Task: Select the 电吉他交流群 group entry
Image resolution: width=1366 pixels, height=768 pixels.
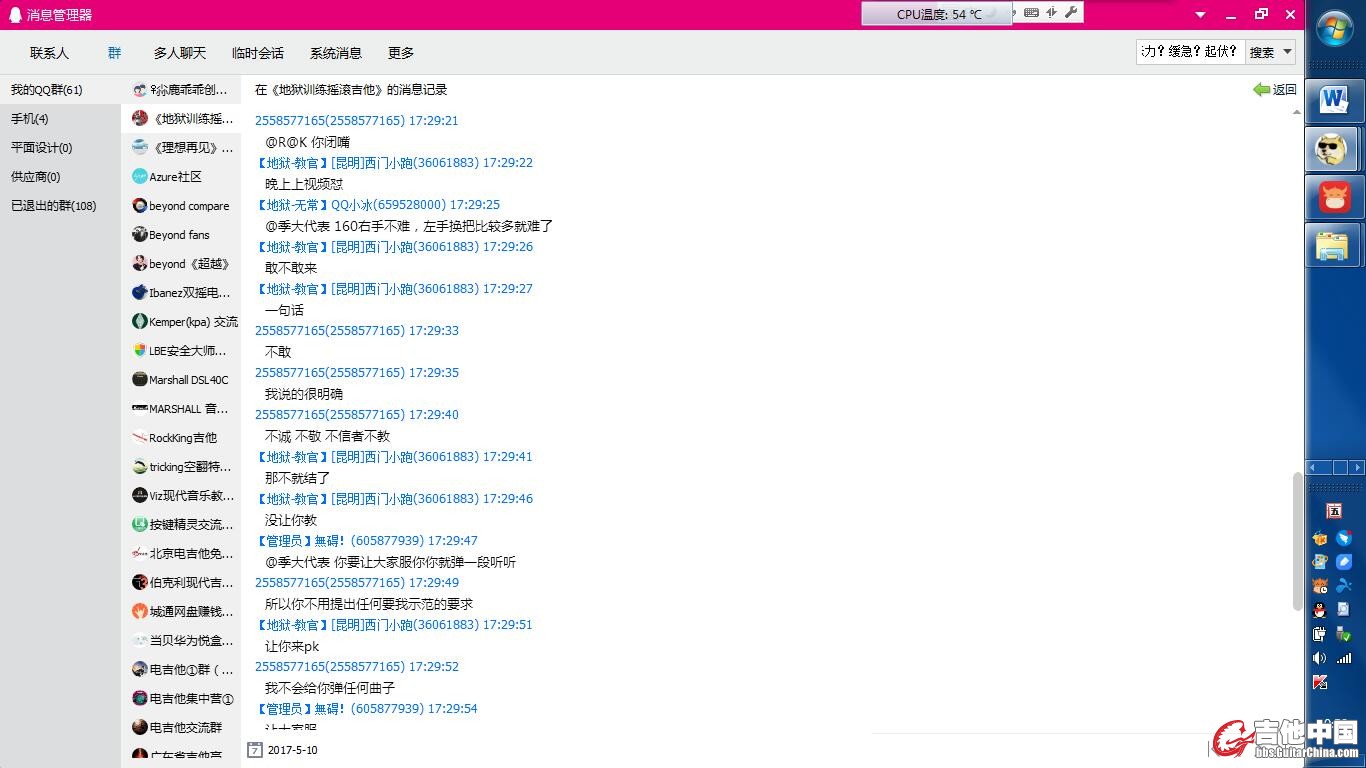Action: [181, 728]
